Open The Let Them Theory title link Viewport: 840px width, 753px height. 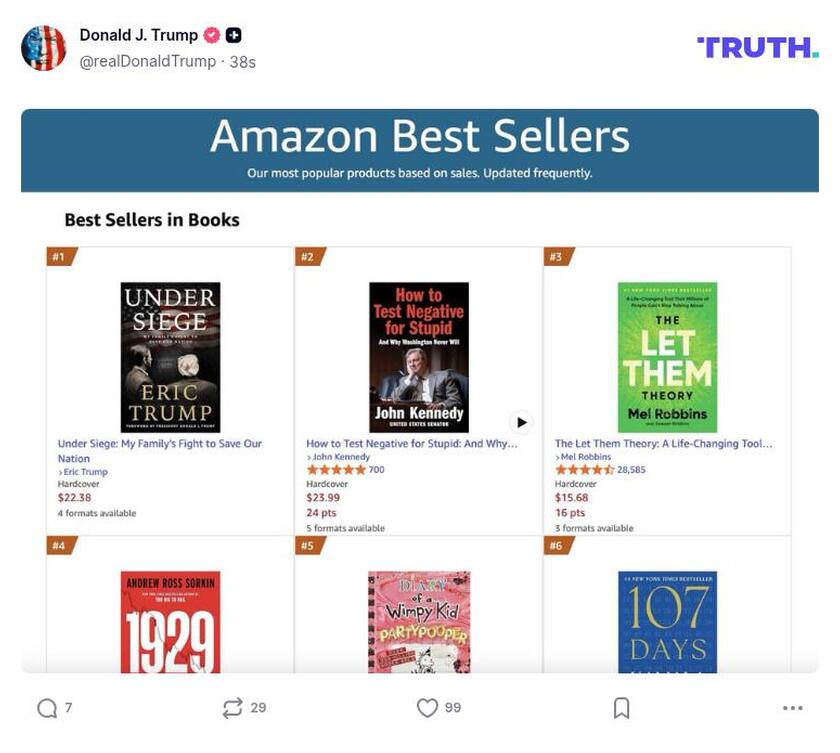pos(663,444)
